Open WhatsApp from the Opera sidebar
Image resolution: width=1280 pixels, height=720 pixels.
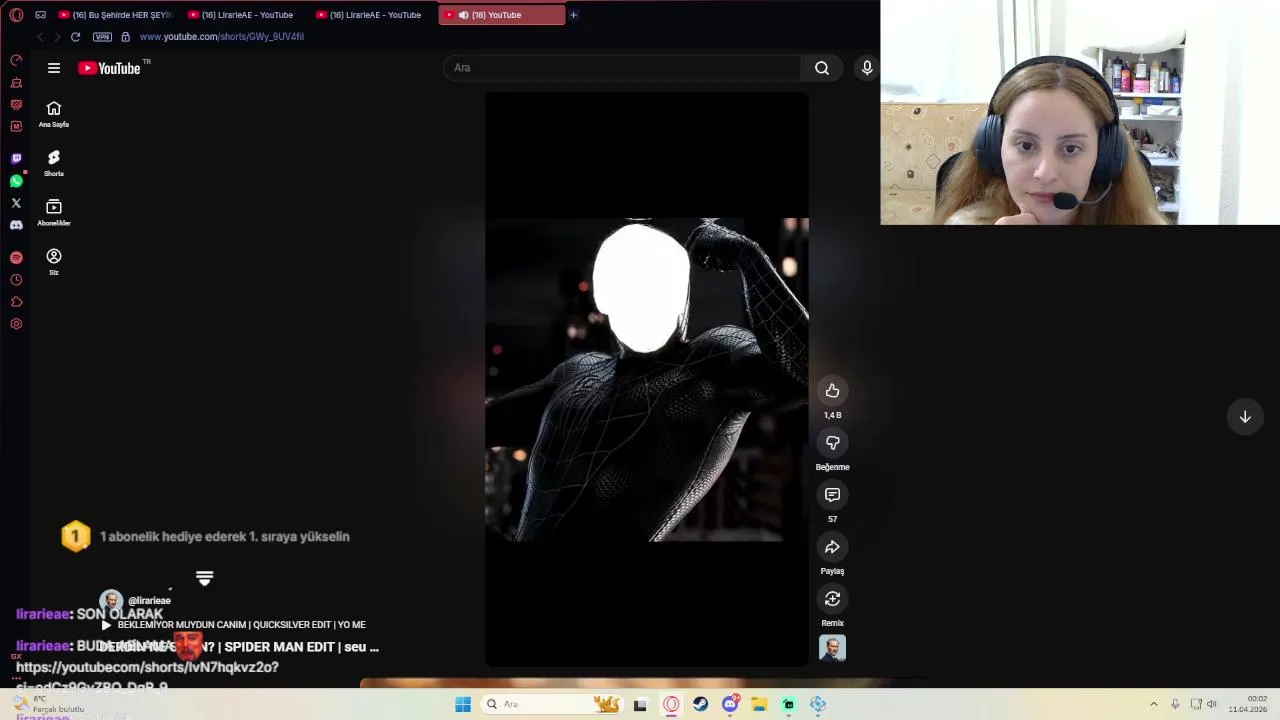point(16,181)
